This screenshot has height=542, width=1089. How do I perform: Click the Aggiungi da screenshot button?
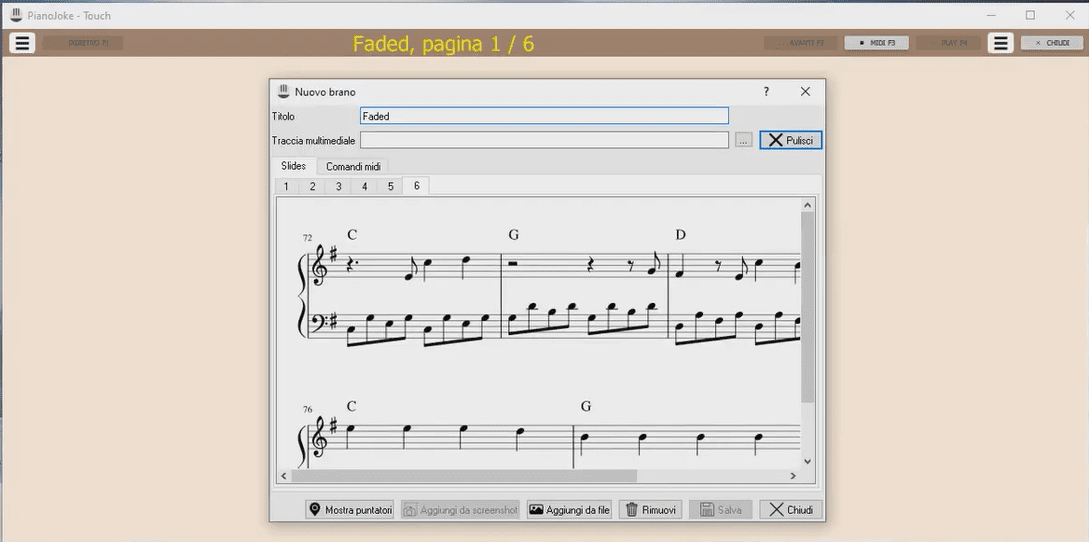pos(460,510)
